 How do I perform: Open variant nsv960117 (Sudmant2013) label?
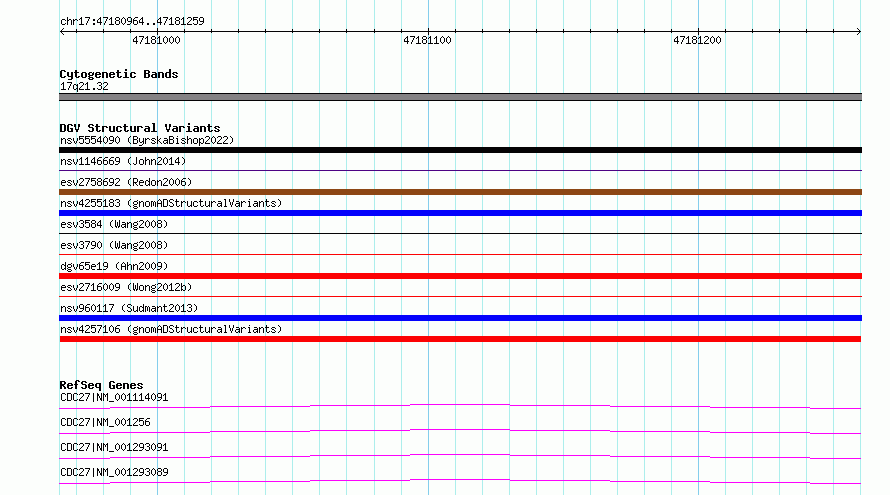click(129, 308)
